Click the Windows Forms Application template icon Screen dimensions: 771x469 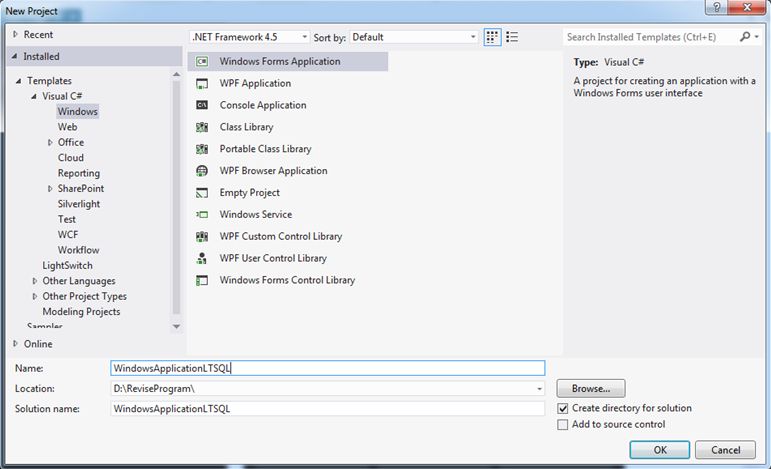[202, 61]
